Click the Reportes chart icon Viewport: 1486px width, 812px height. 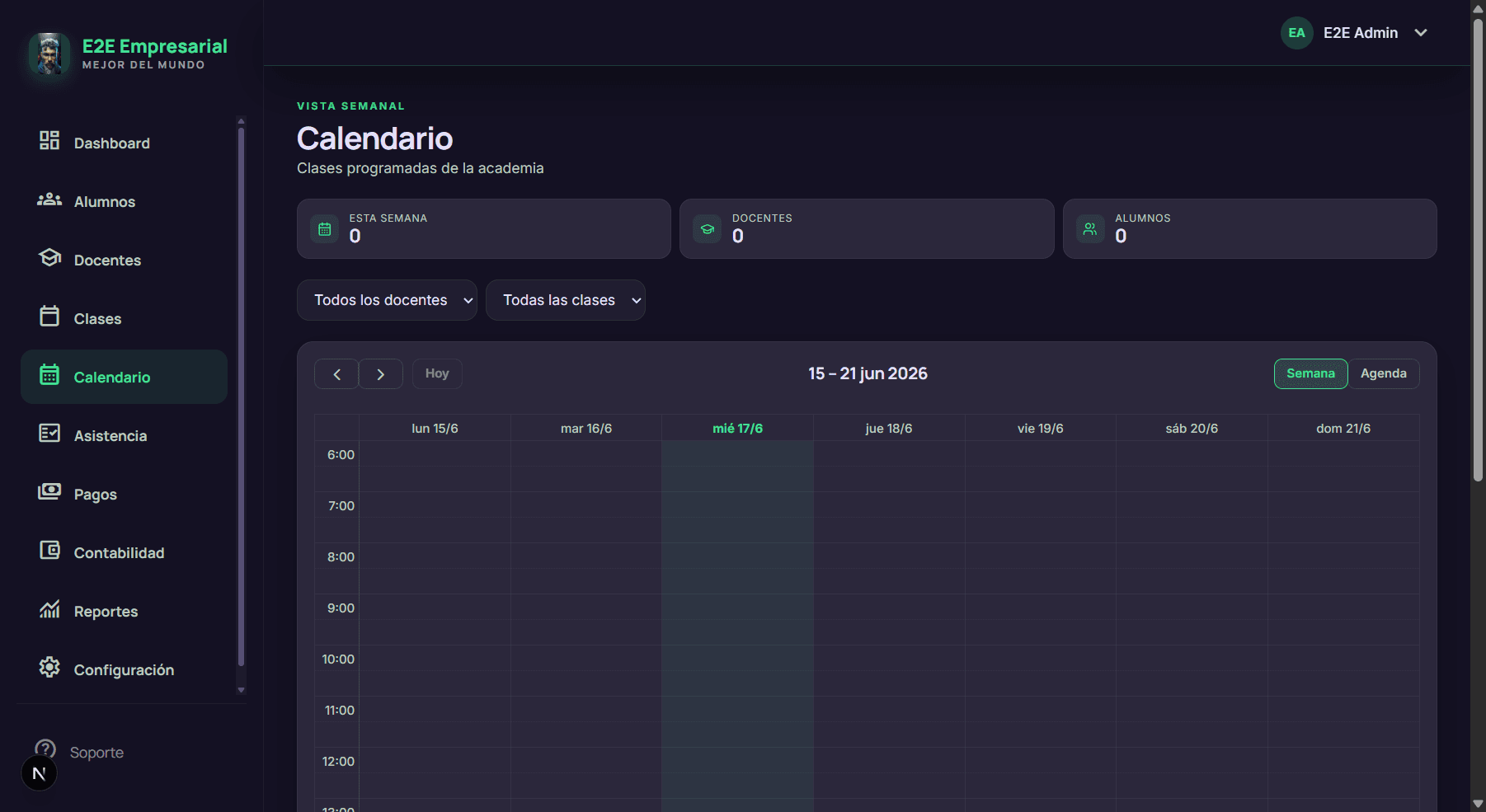coord(49,609)
